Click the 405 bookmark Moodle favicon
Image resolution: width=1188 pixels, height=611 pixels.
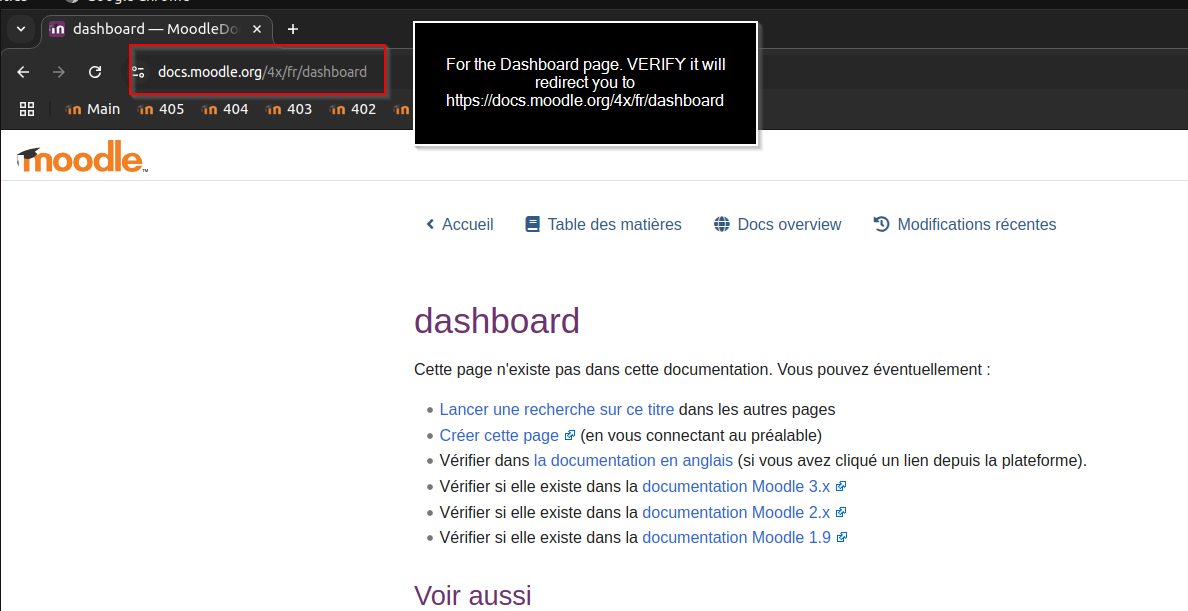[145, 109]
